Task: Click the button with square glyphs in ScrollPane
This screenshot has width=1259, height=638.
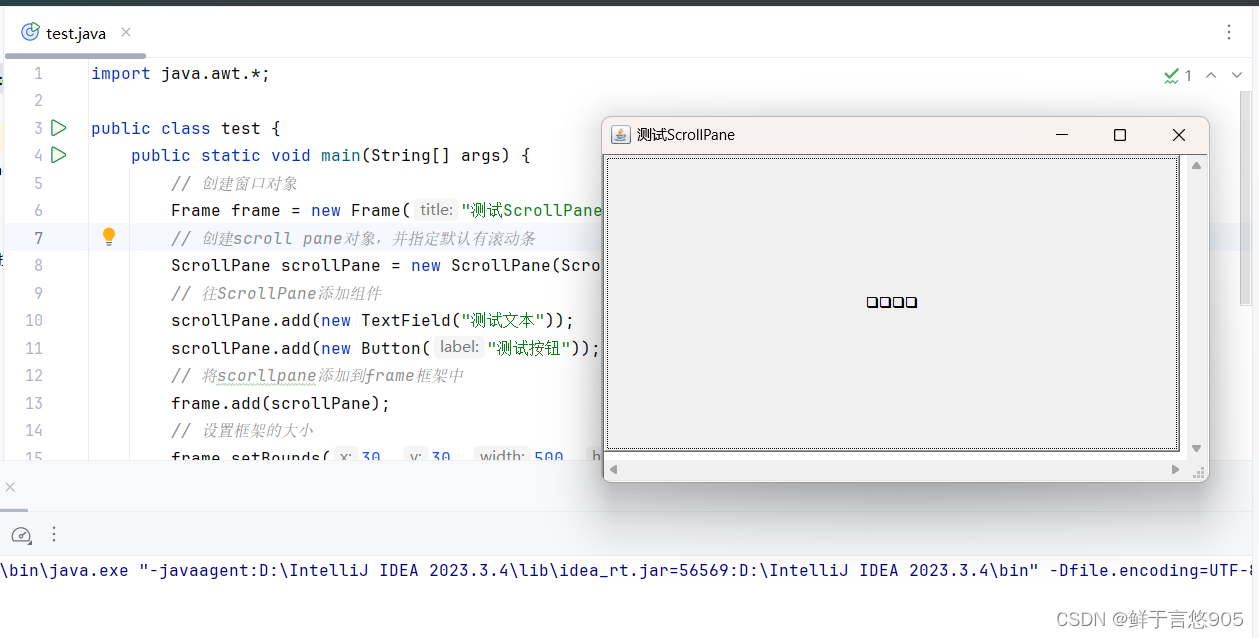Action: click(892, 302)
